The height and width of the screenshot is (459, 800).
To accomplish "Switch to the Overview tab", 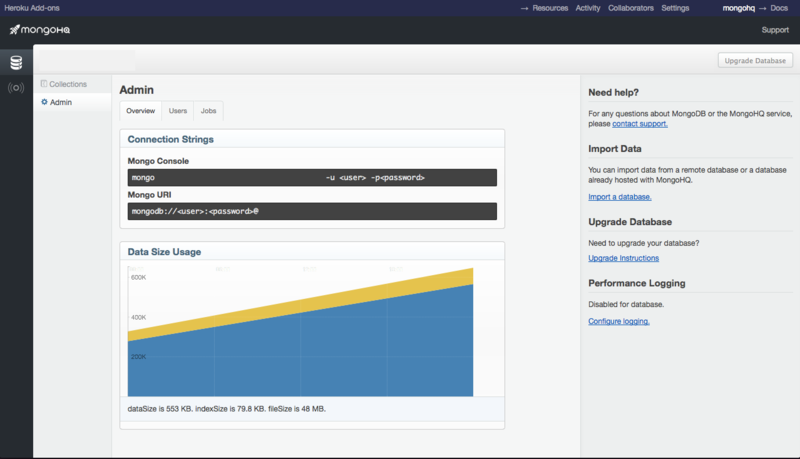I will tap(141, 111).
